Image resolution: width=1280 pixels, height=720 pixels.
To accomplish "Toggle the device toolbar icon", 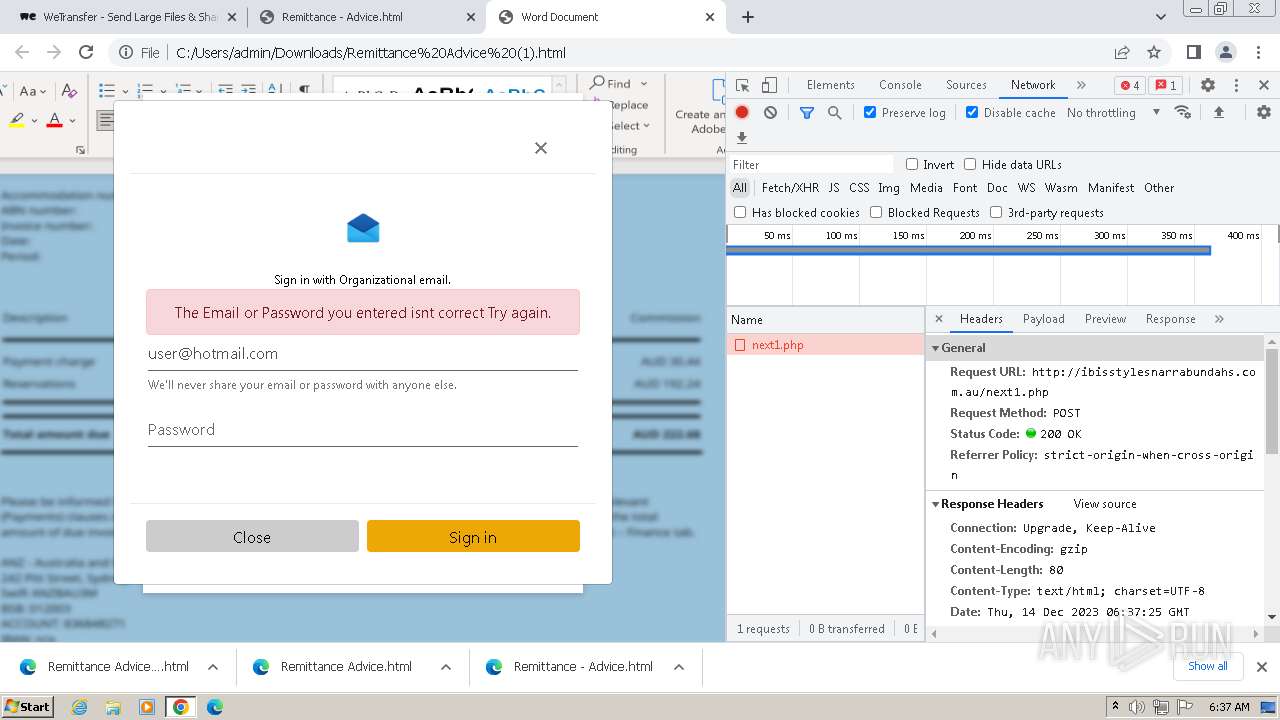I will [x=769, y=85].
